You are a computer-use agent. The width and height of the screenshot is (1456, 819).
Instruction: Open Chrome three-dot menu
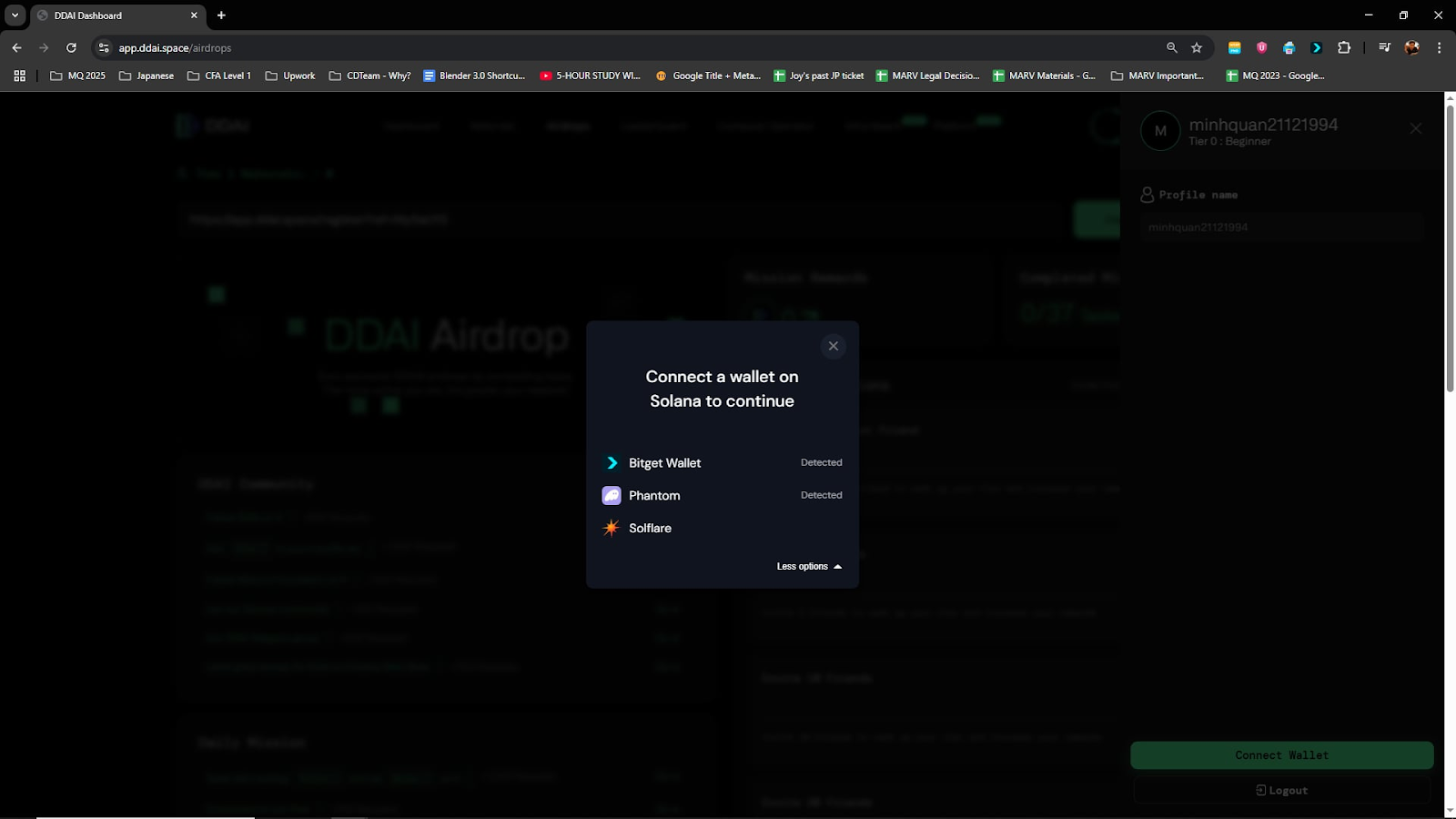1439,47
